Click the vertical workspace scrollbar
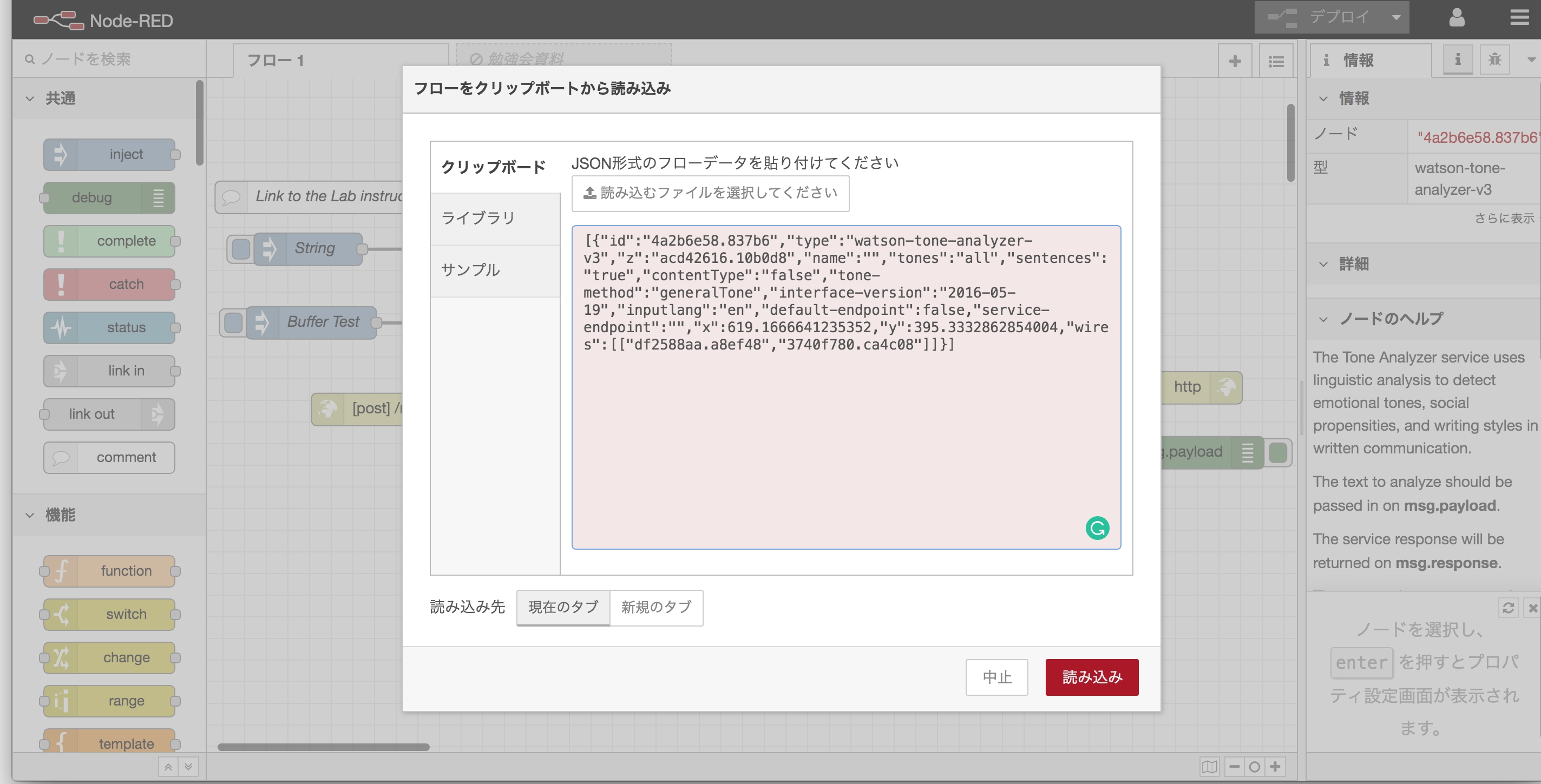Viewport: 1541px width, 784px height. coord(1290,142)
